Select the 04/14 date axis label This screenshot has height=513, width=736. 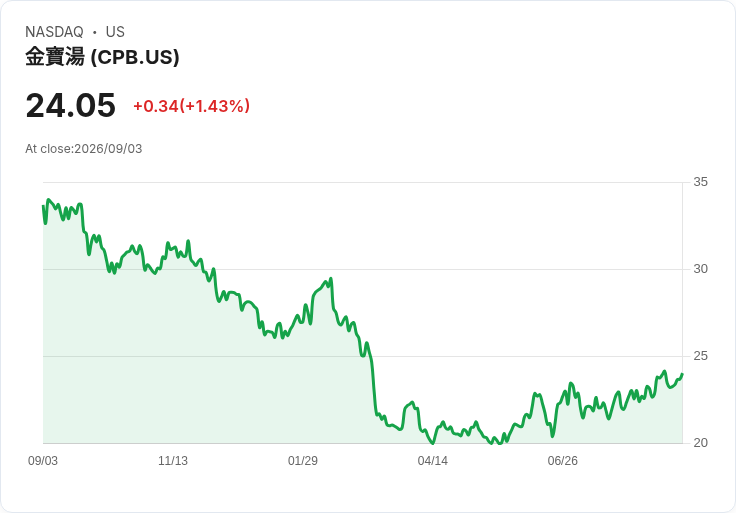432,460
